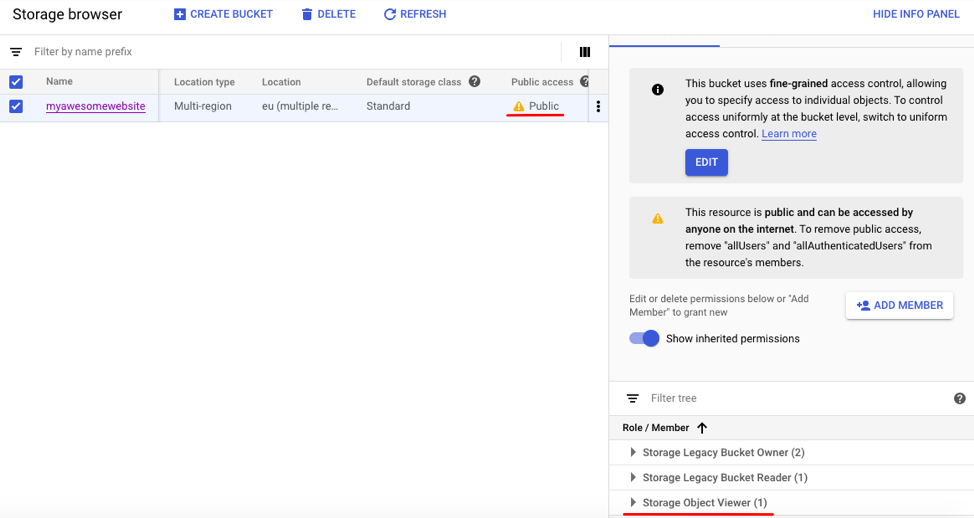Click the Filter tree filter icon
974x518 pixels.
(632, 398)
